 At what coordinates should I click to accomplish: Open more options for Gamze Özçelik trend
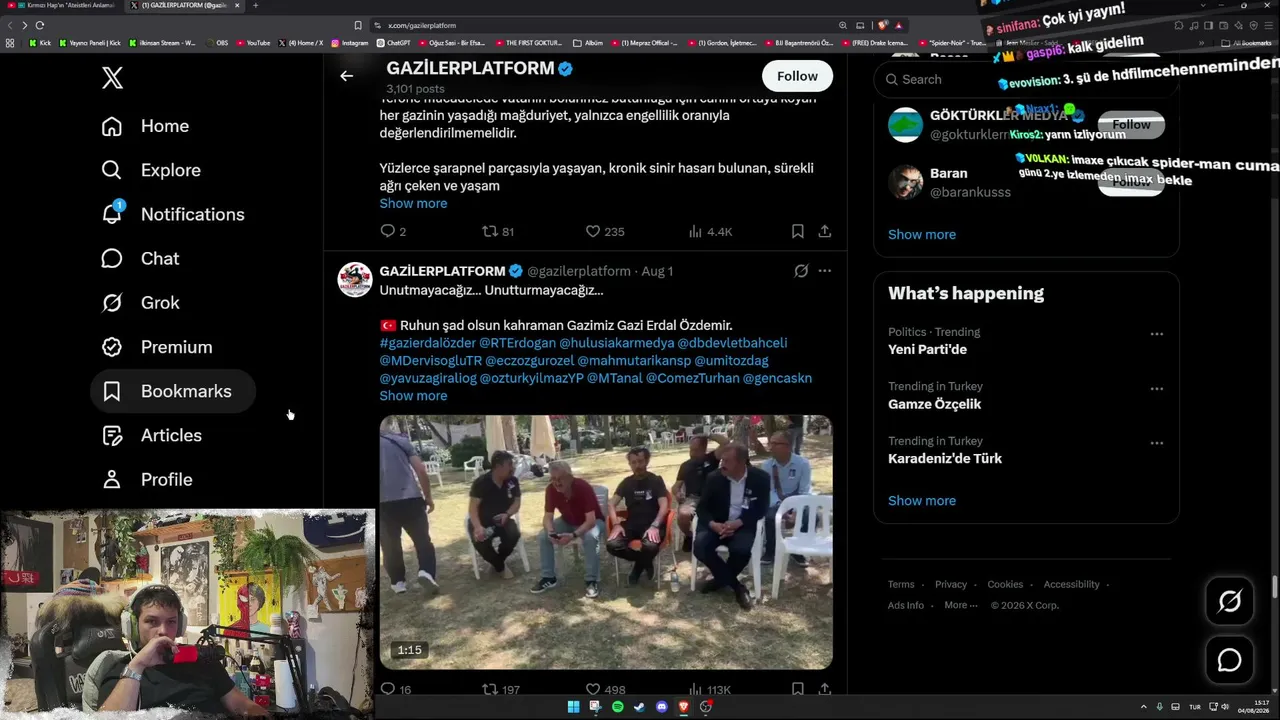coord(1156,388)
